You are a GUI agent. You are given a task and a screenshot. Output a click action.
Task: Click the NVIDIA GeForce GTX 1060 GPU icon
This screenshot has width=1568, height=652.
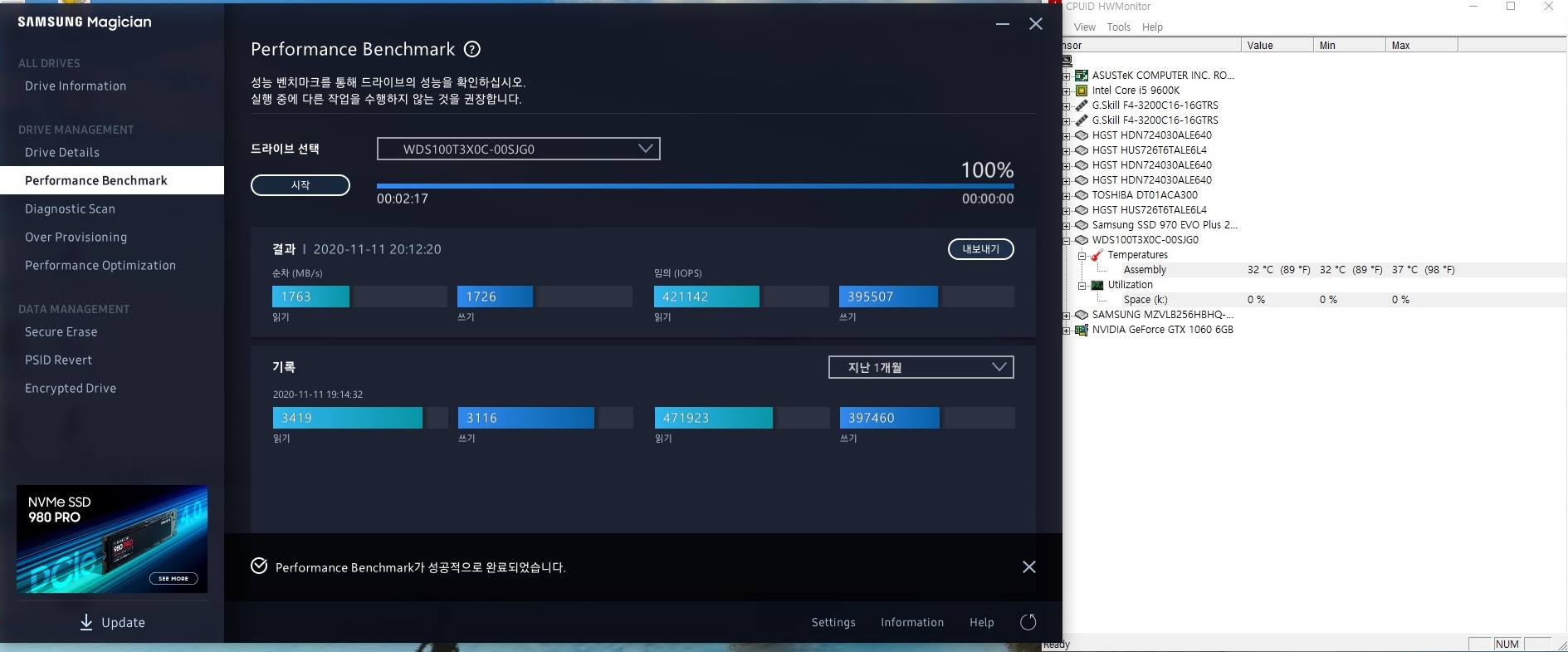coord(1082,330)
